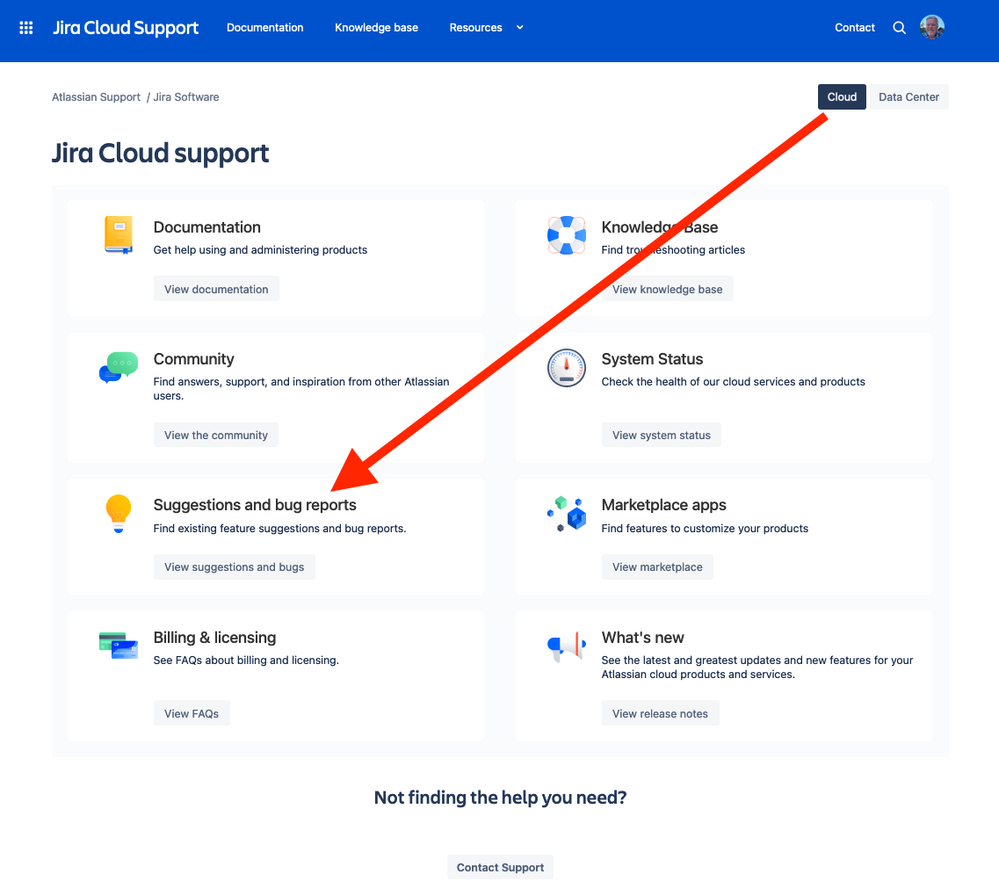Click the Billing & licensing heading

point(215,637)
